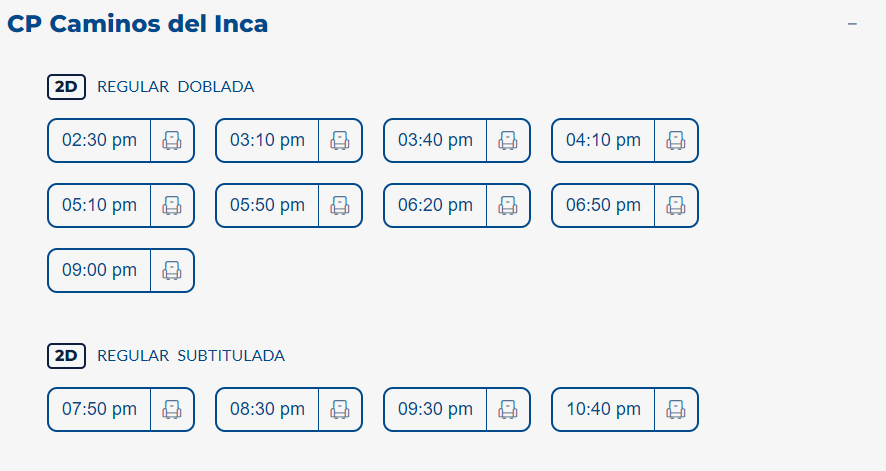Pick the 06:20 pm showtime
Viewport: 886px width, 471px height.
pyautogui.click(x=435, y=206)
